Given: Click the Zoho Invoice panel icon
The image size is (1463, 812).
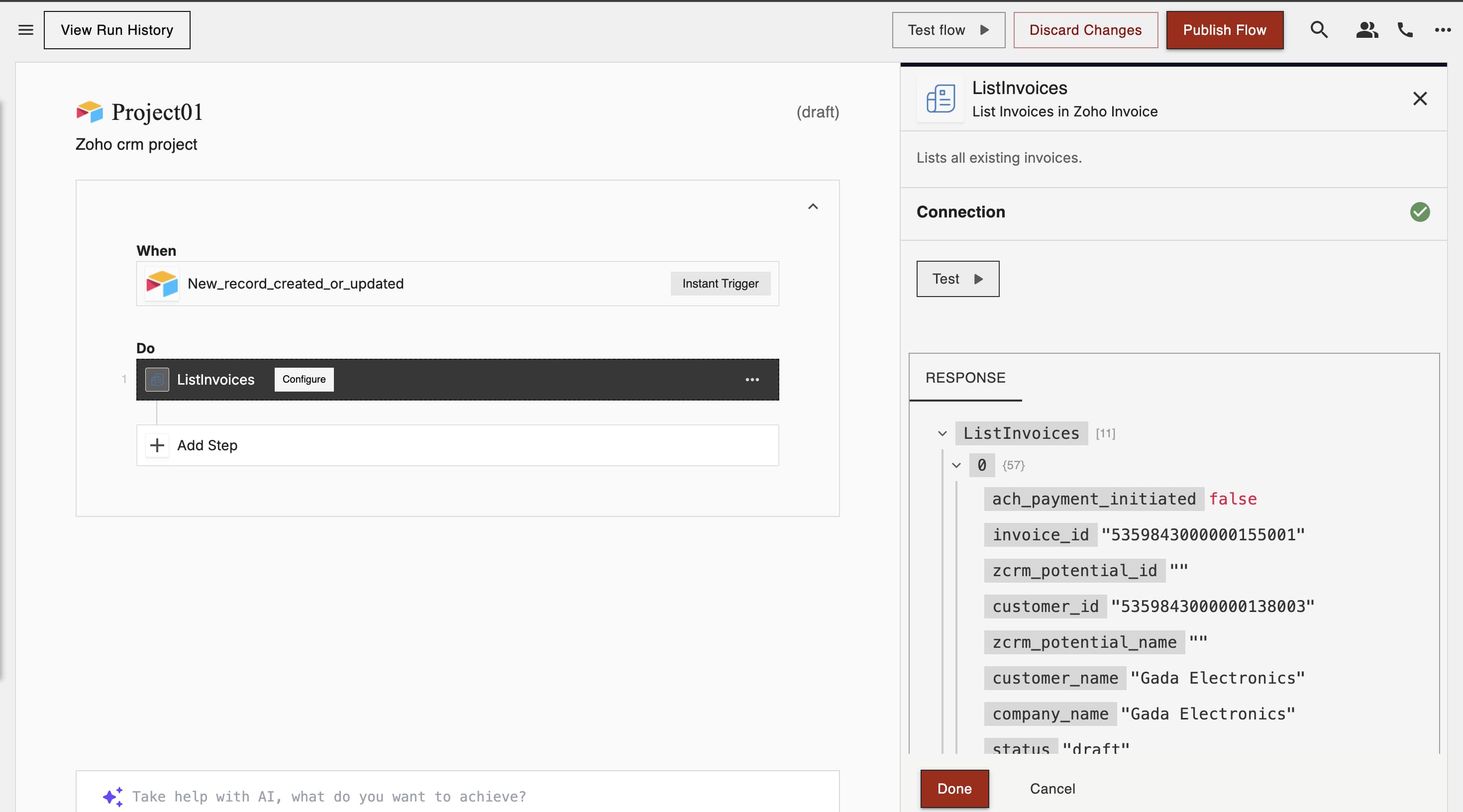Looking at the screenshot, I should click(940, 99).
